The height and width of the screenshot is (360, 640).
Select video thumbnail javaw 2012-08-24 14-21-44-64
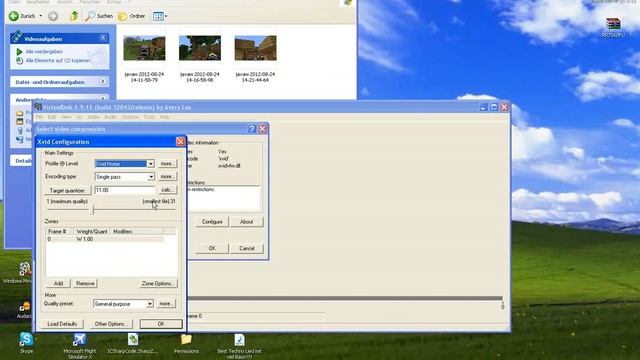tap(255, 48)
